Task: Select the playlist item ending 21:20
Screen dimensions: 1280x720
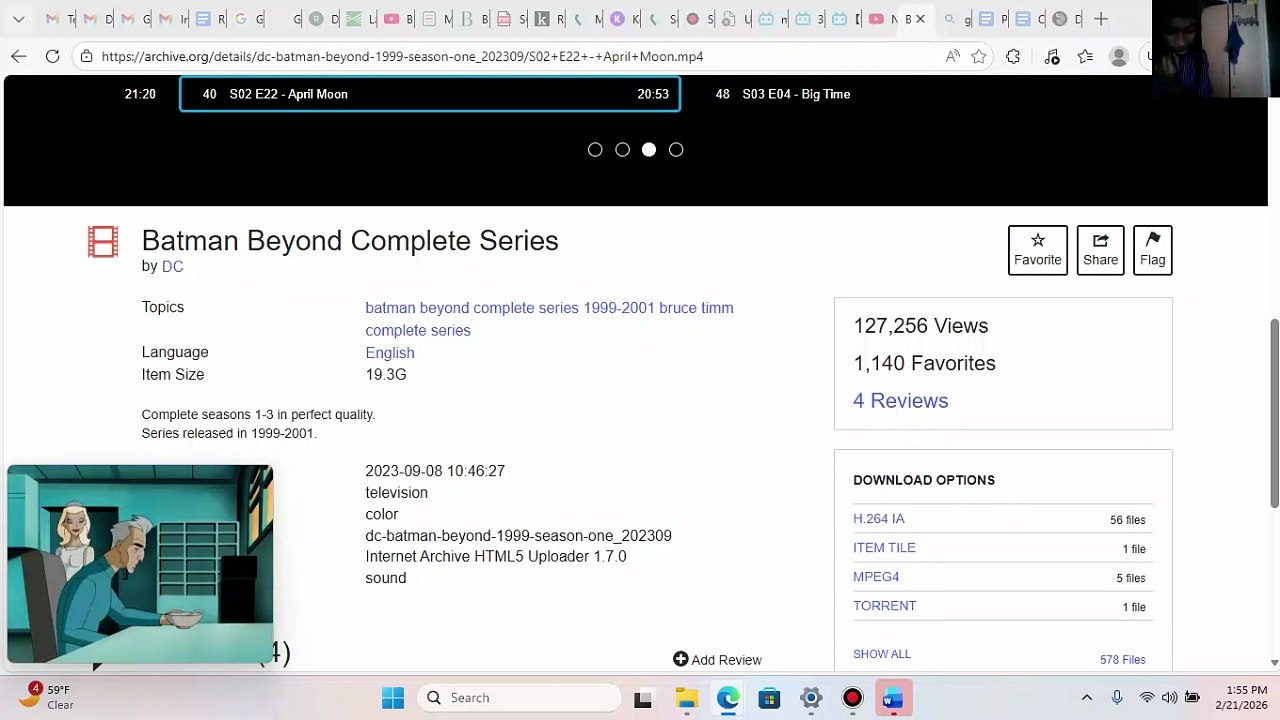Action: 140,94
